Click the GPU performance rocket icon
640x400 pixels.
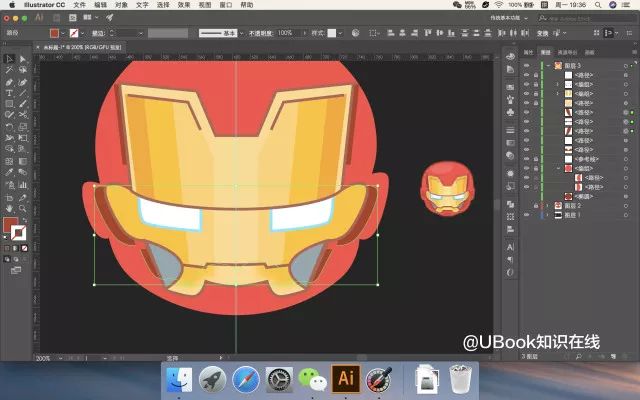[x=109, y=18]
